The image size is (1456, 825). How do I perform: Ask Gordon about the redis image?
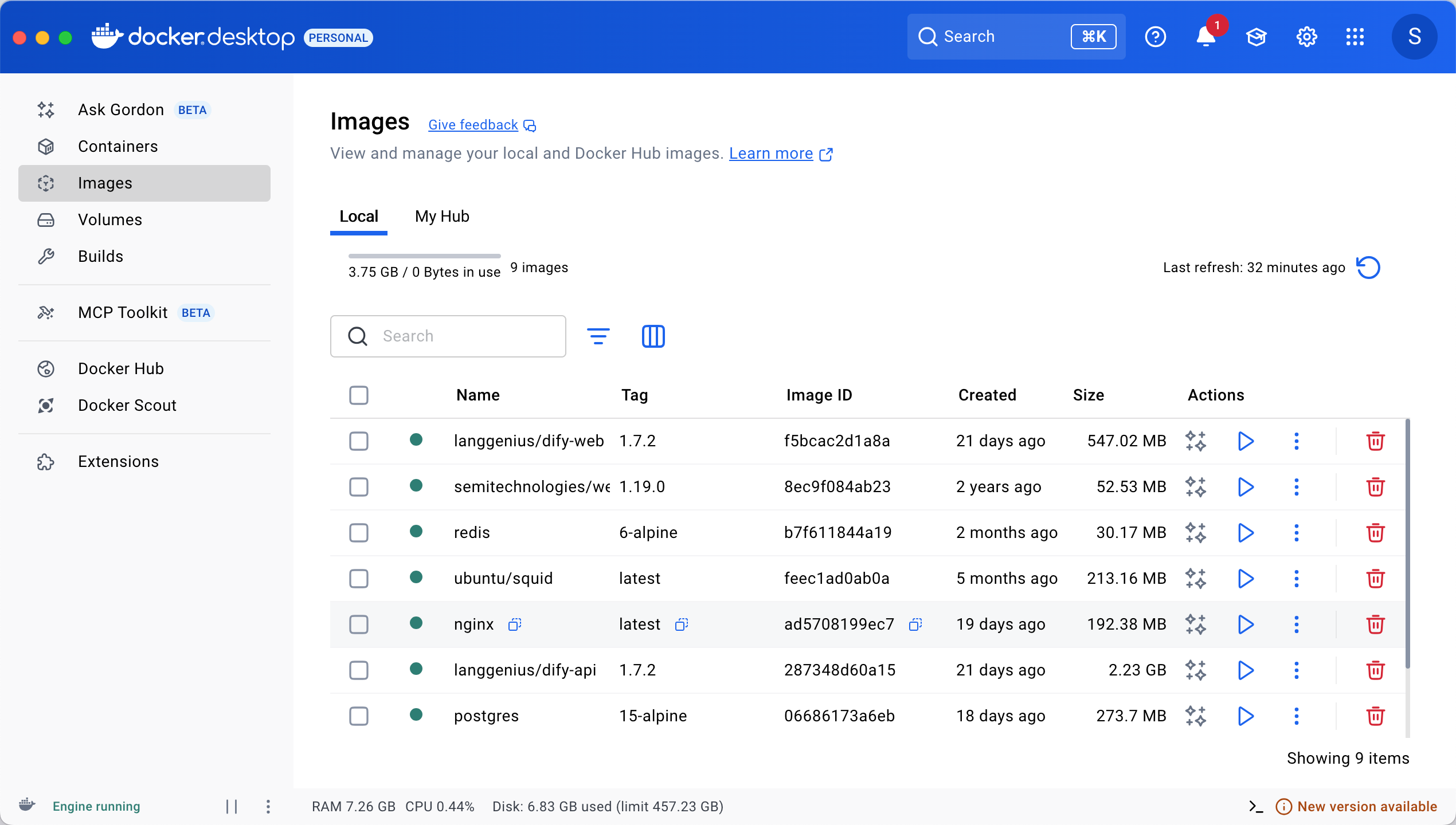click(x=1196, y=533)
